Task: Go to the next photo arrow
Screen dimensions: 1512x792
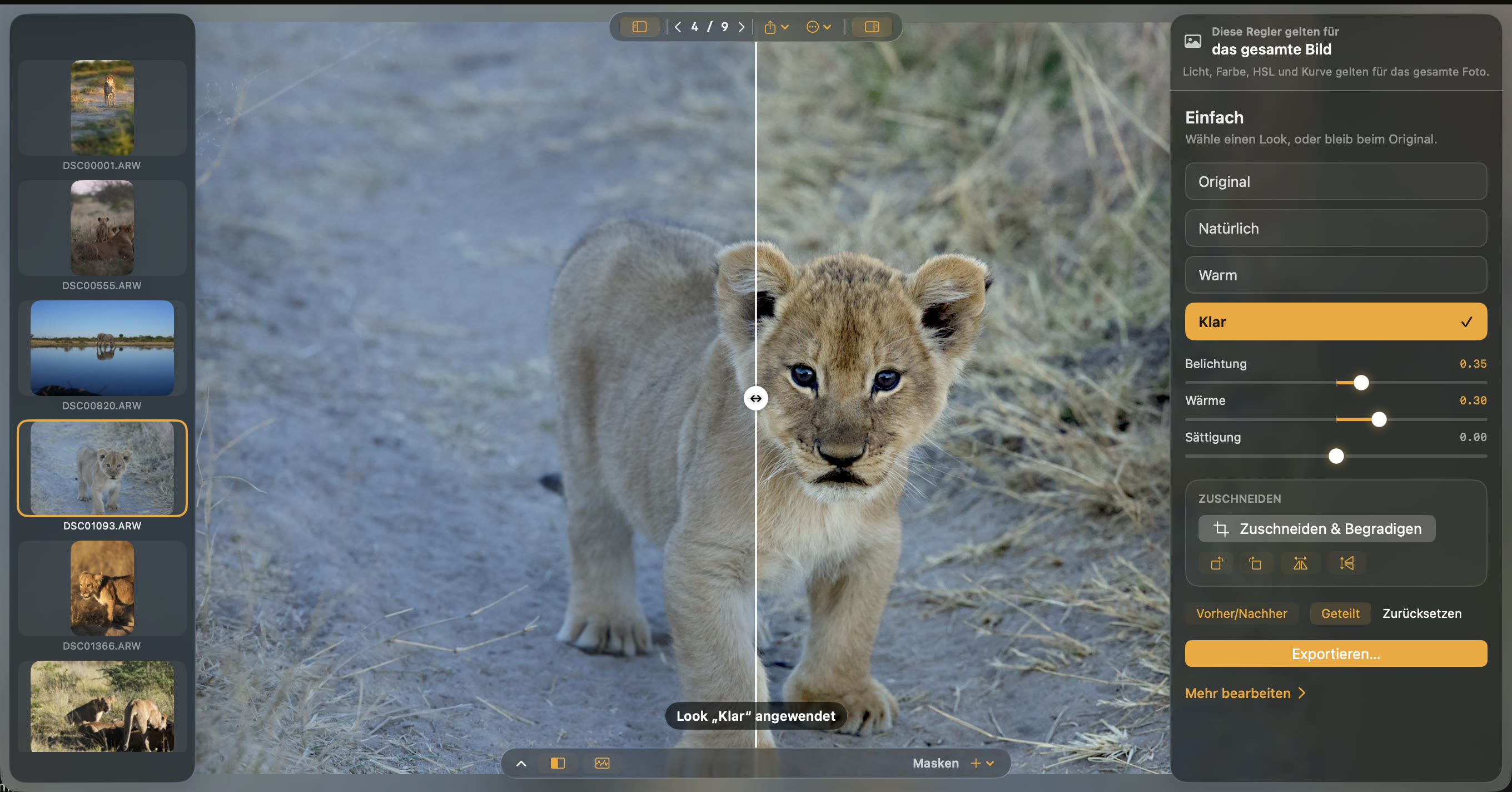Action: click(742, 27)
